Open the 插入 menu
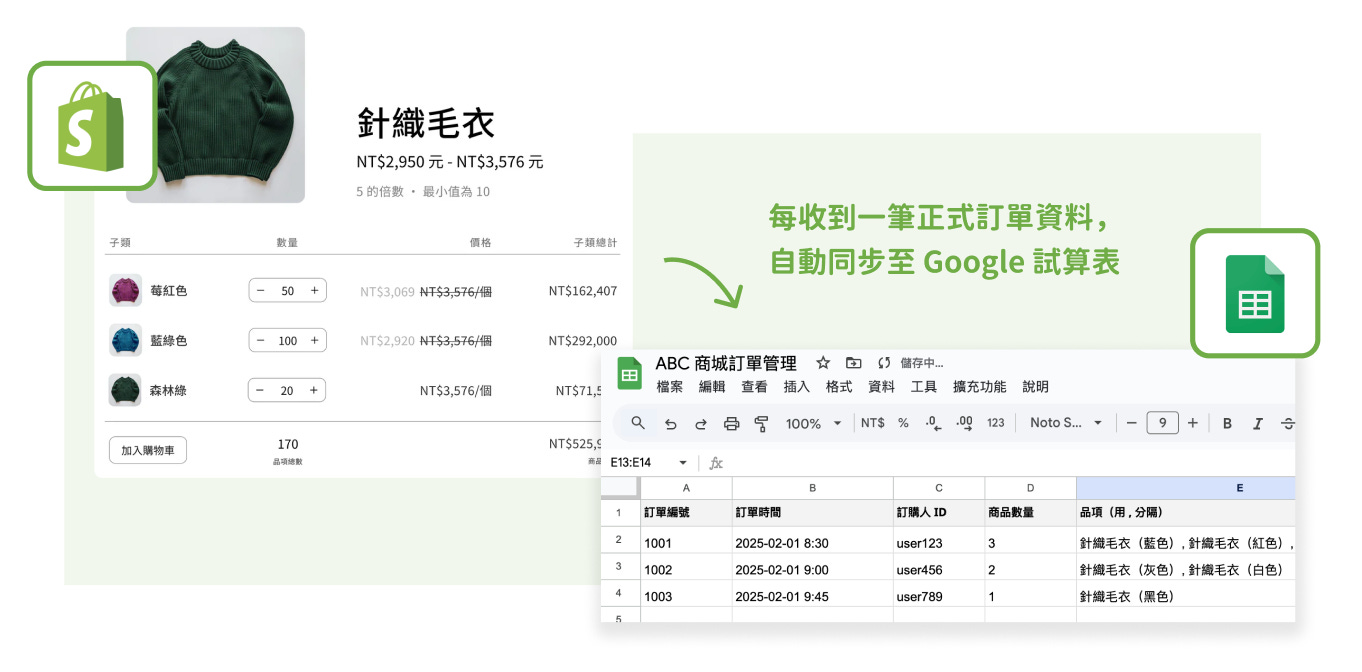1362x672 pixels. point(796,386)
